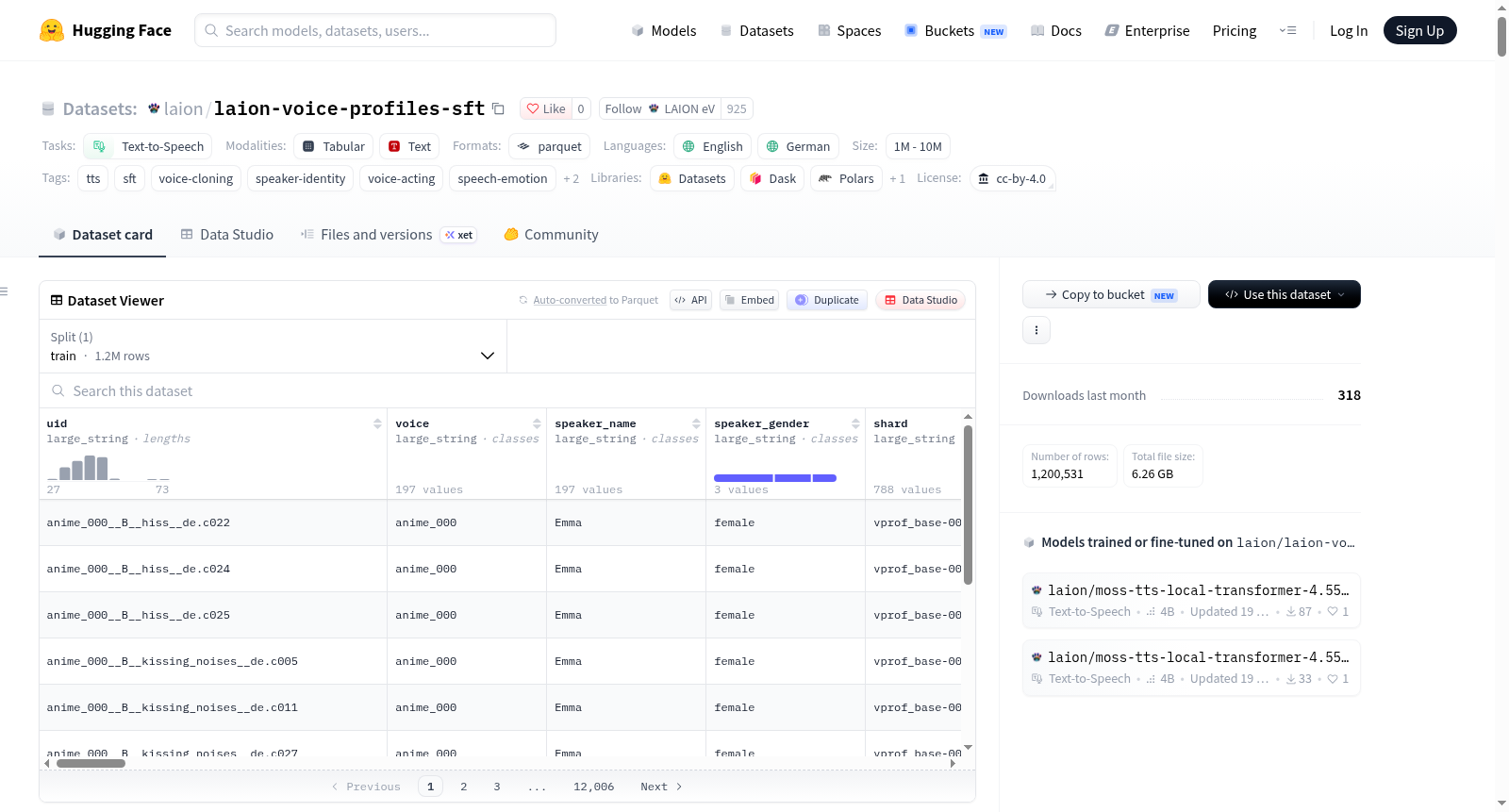Open the Community tab
This screenshot has width=1509, height=812.
(x=552, y=235)
